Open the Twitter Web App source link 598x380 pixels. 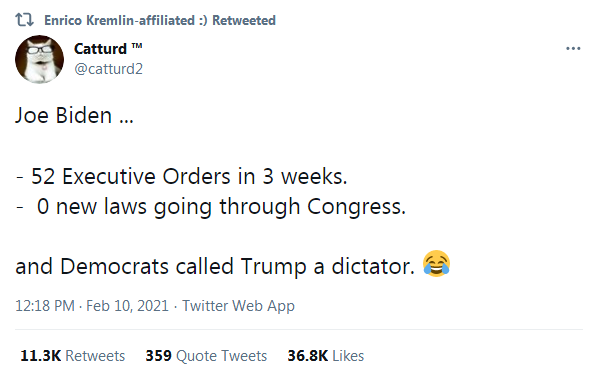point(238,306)
